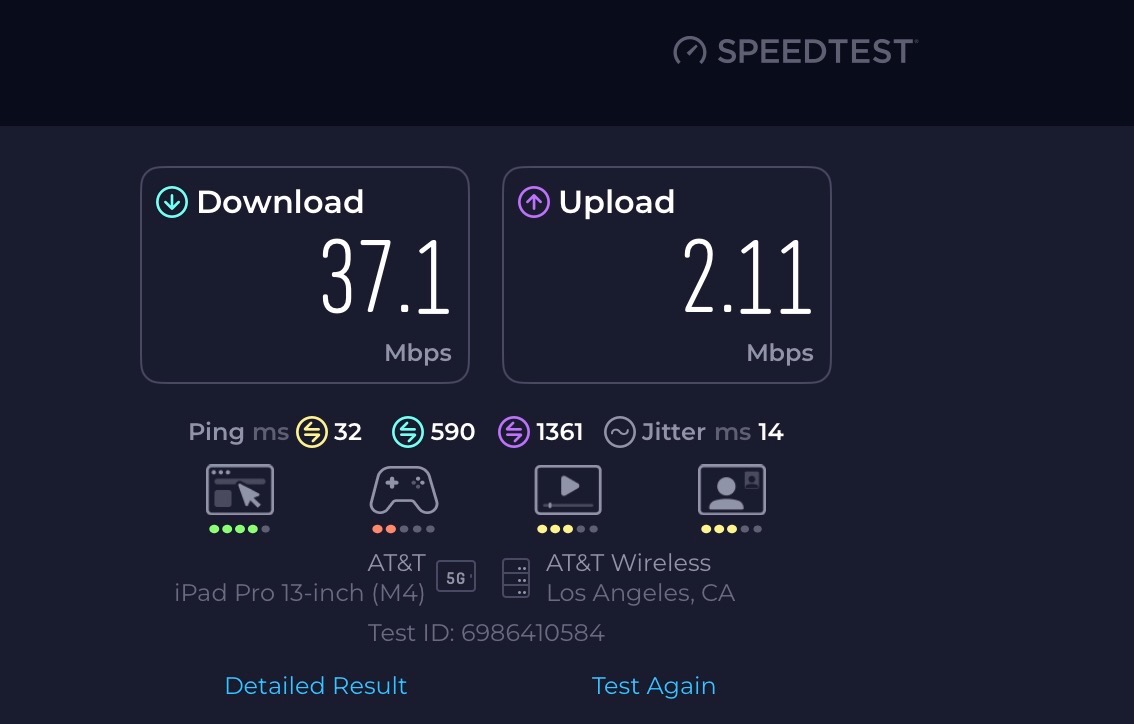Select the video streaming performance icon
This screenshot has width=1134, height=724.
tap(567, 489)
